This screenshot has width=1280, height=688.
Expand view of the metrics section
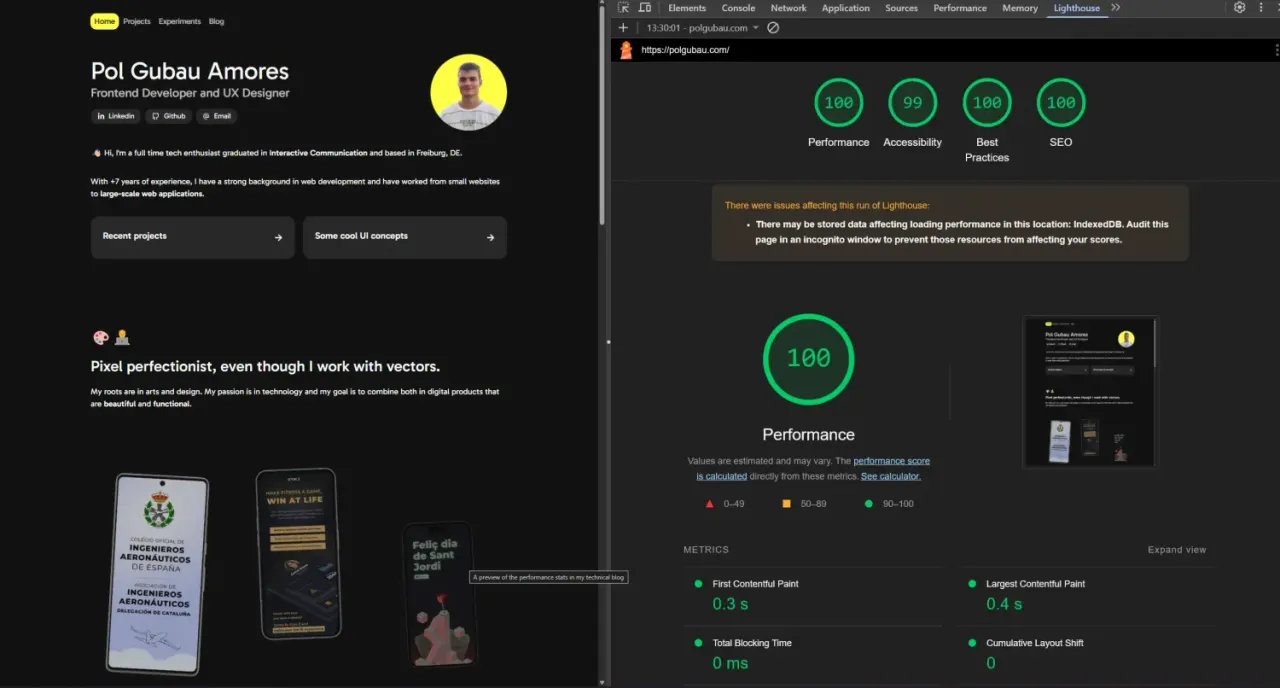coord(1176,550)
